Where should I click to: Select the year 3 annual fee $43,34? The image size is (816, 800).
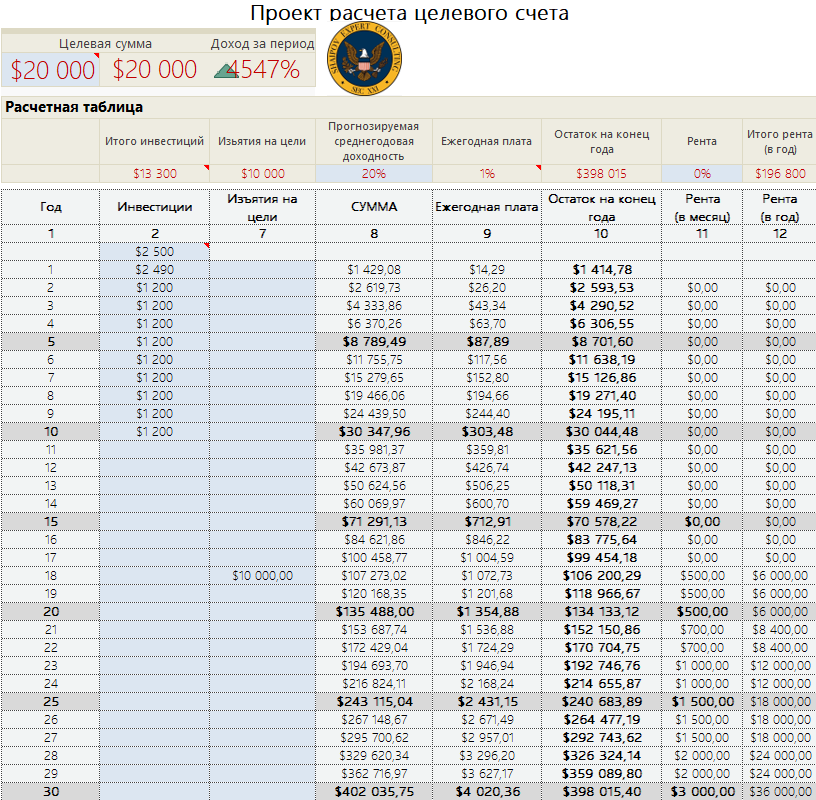tap(487, 306)
